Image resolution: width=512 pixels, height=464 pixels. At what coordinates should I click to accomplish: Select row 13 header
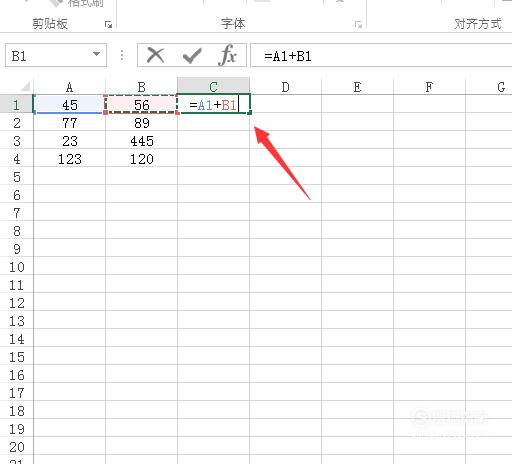click(x=17, y=320)
